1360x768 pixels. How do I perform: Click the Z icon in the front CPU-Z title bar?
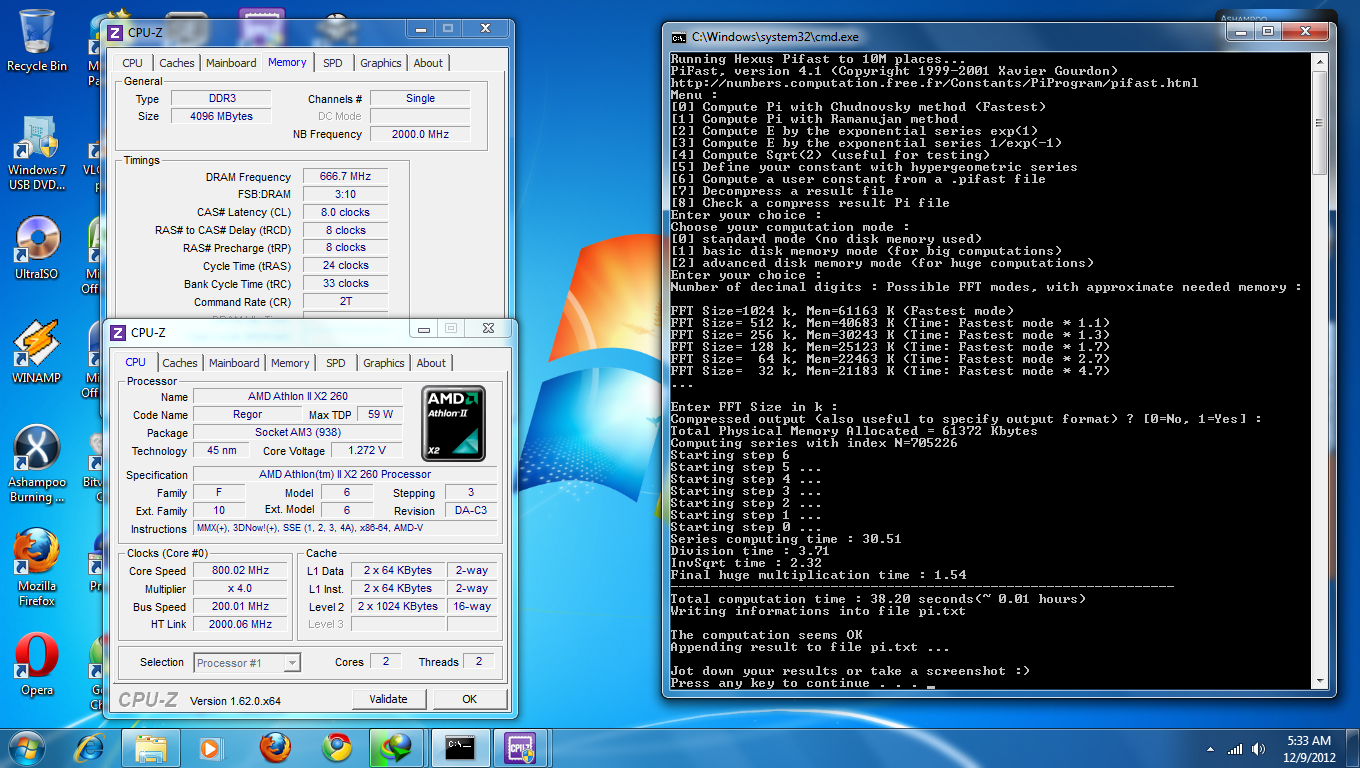pyautogui.click(x=117, y=332)
